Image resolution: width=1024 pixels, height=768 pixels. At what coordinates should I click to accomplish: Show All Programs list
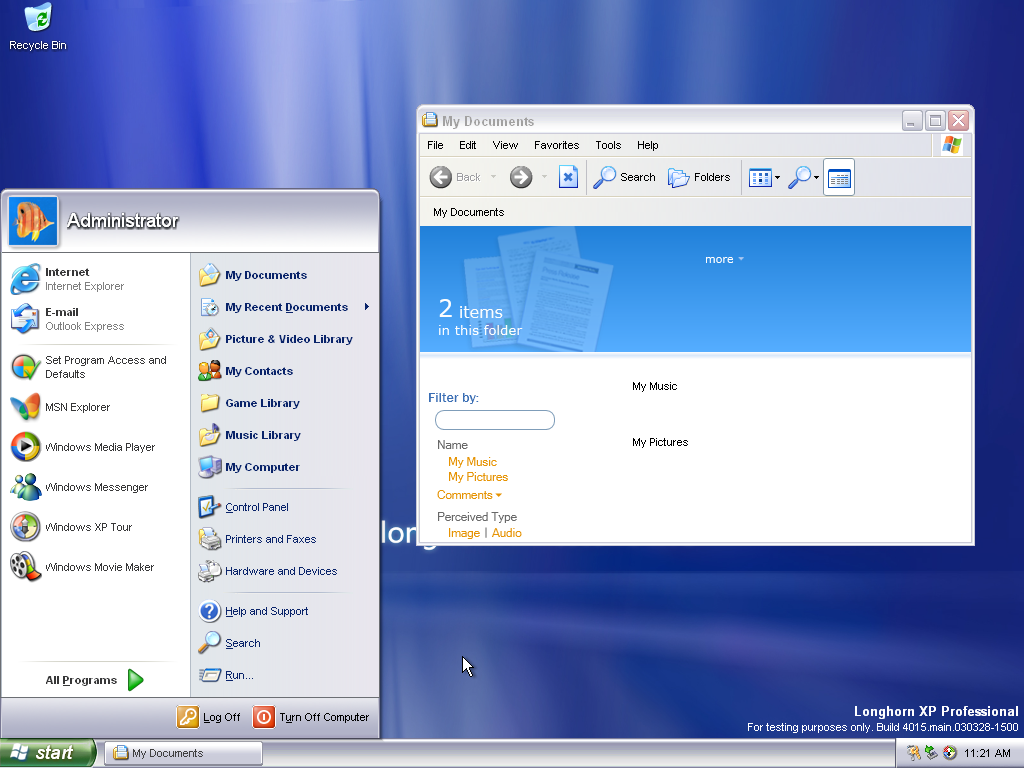[x=94, y=680]
